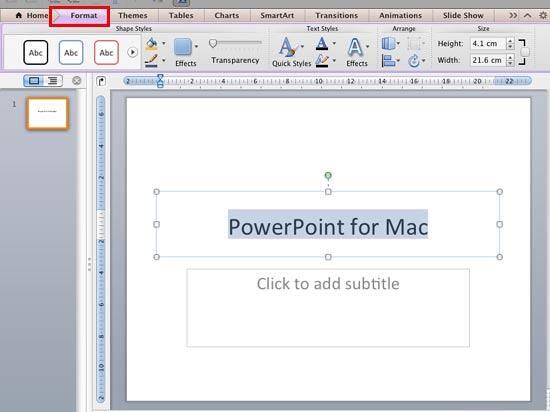Adjust the Transparency slider handle
Image resolution: width=550 pixels, height=412 pixels.
point(213,43)
